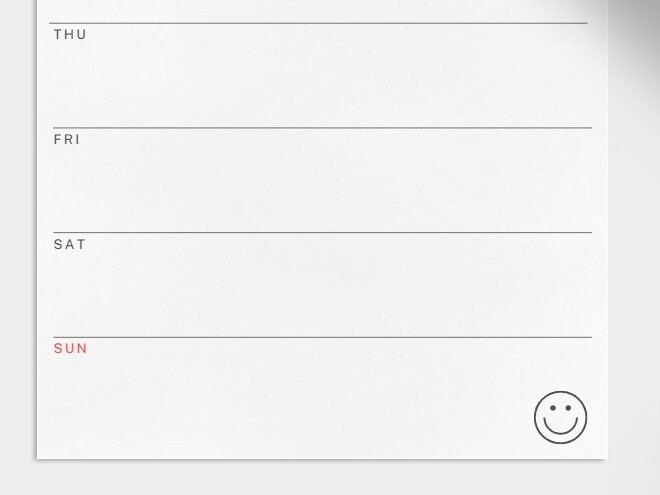Select the FRI day label
Screen dimensions: 660x495
(x=67, y=139)
